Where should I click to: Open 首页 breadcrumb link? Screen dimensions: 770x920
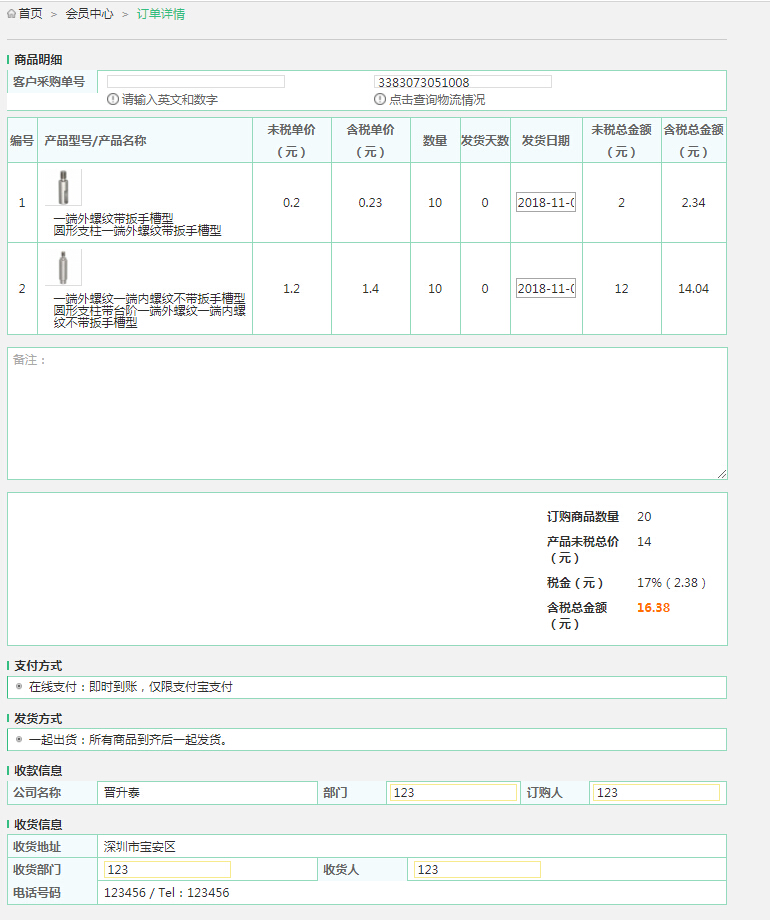[x=31, y=14]
